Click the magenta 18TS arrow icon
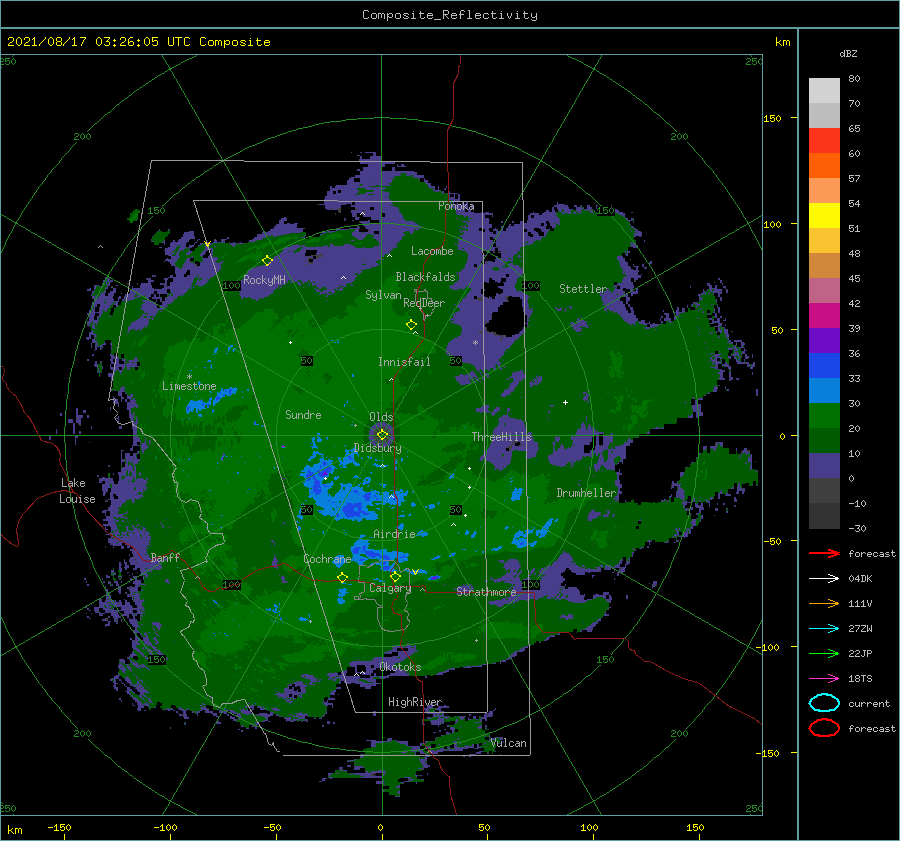This screenshot has height=841, width=900. click(x=824, y=679)
